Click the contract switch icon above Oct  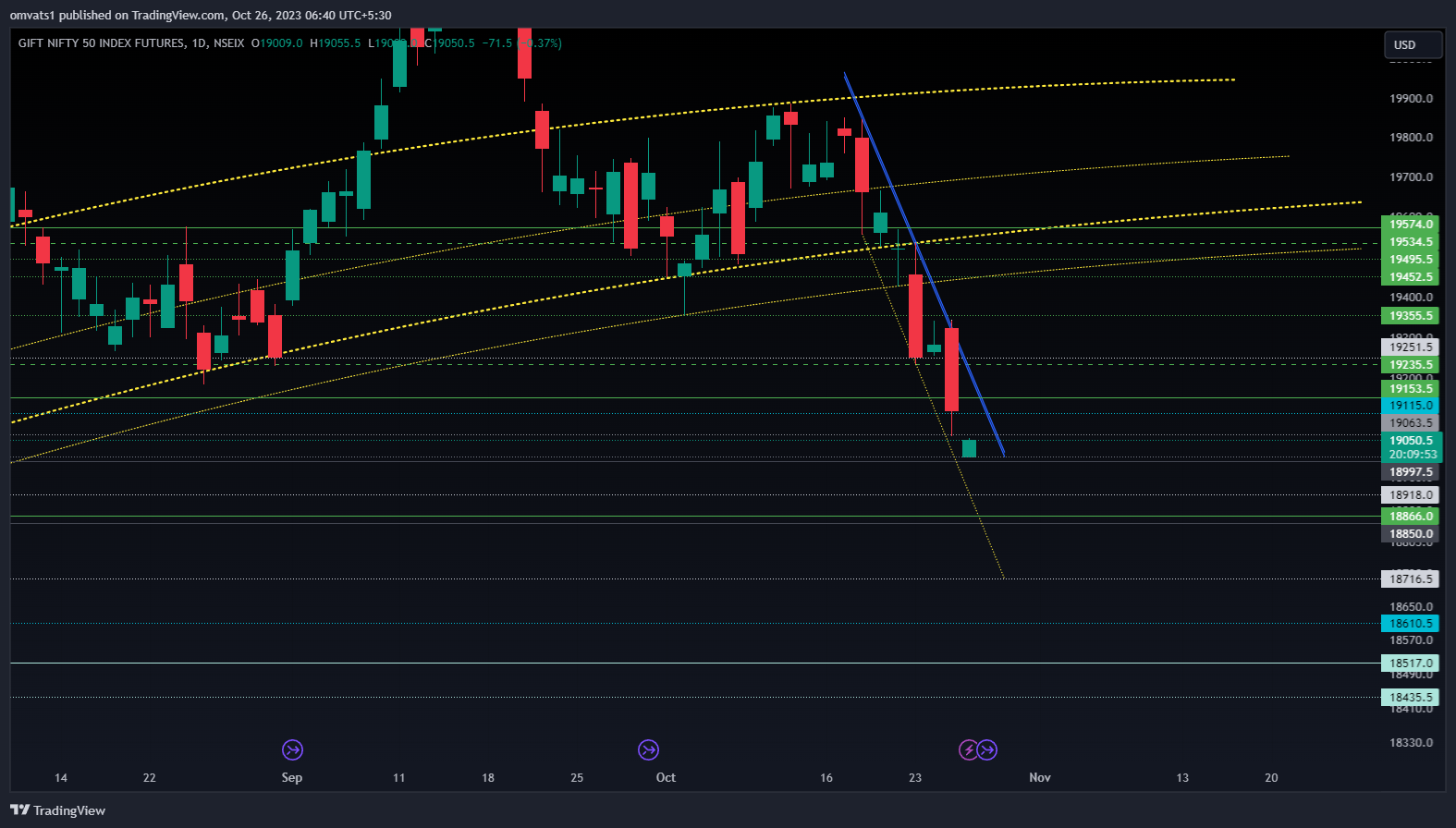point(648,749)
